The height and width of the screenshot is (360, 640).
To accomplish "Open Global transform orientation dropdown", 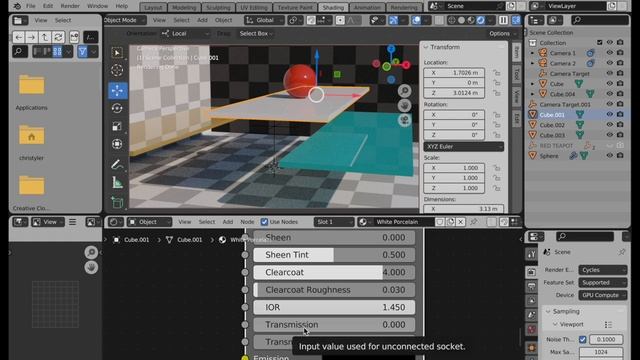I will (x=264, y=20).
